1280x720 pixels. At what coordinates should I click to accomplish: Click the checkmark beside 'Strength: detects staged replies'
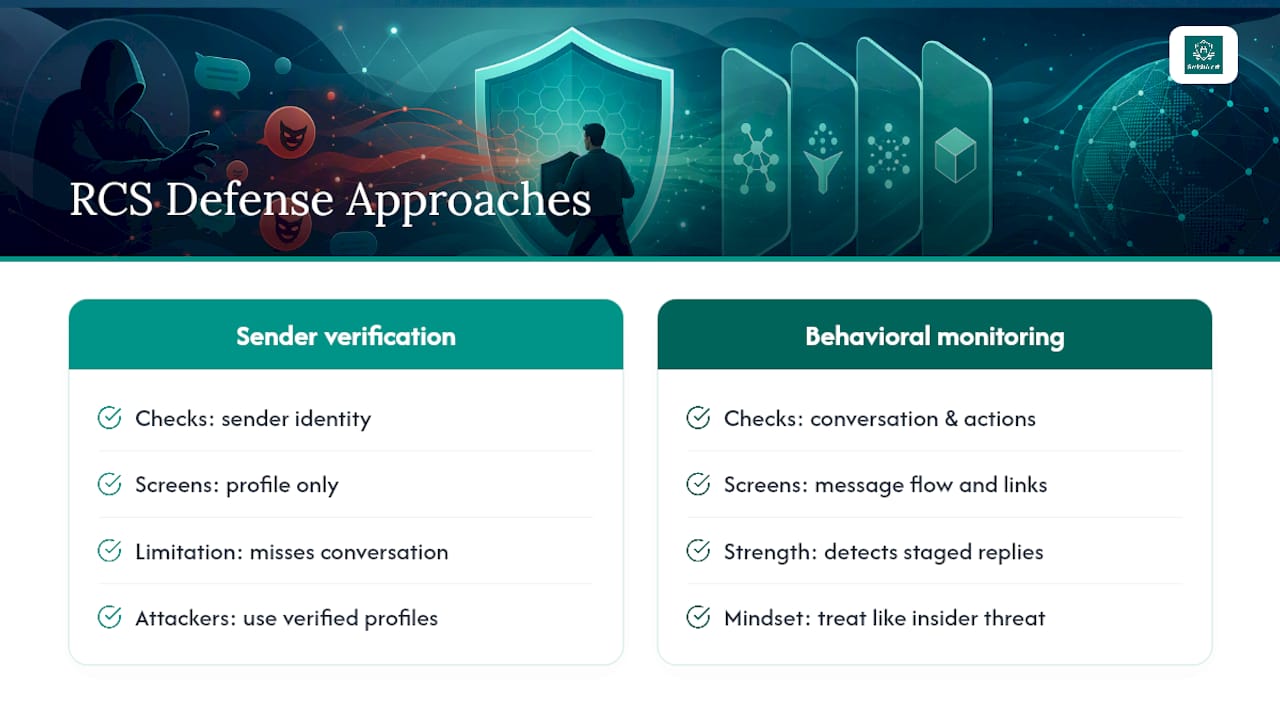698,551
